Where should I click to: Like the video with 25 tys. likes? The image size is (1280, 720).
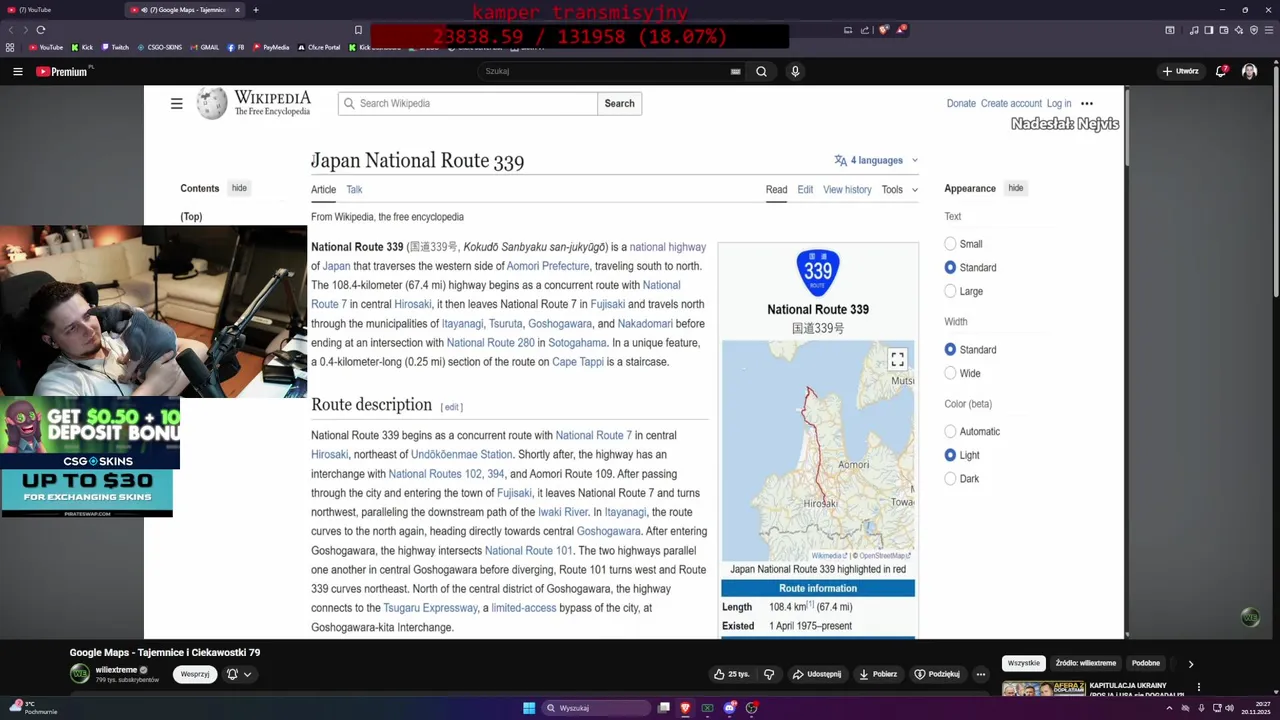coord(731,674)
